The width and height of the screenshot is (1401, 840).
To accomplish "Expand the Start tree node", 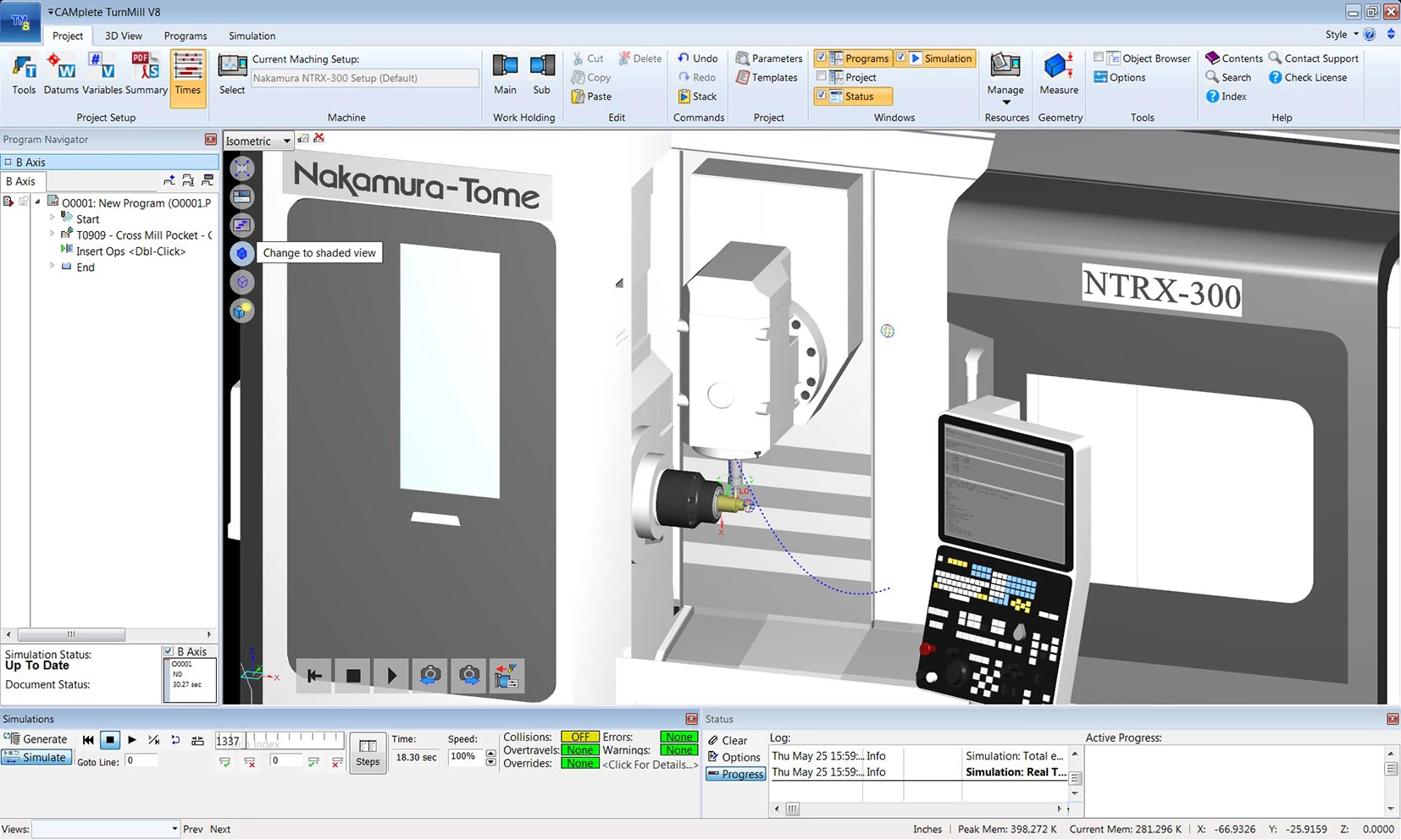I will [52, 218].
